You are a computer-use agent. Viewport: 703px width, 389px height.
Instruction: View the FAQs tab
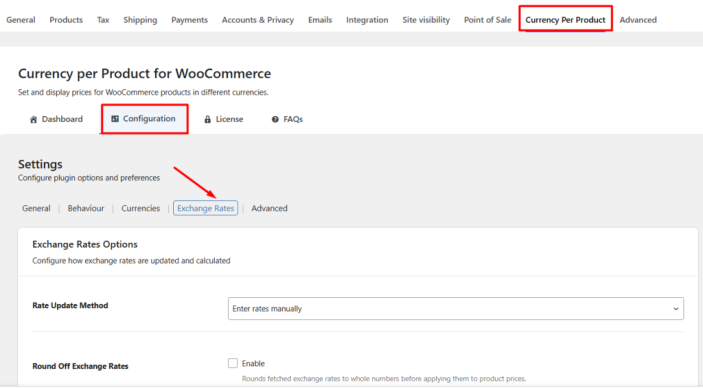pyautogui.click(x=287, y=119)
